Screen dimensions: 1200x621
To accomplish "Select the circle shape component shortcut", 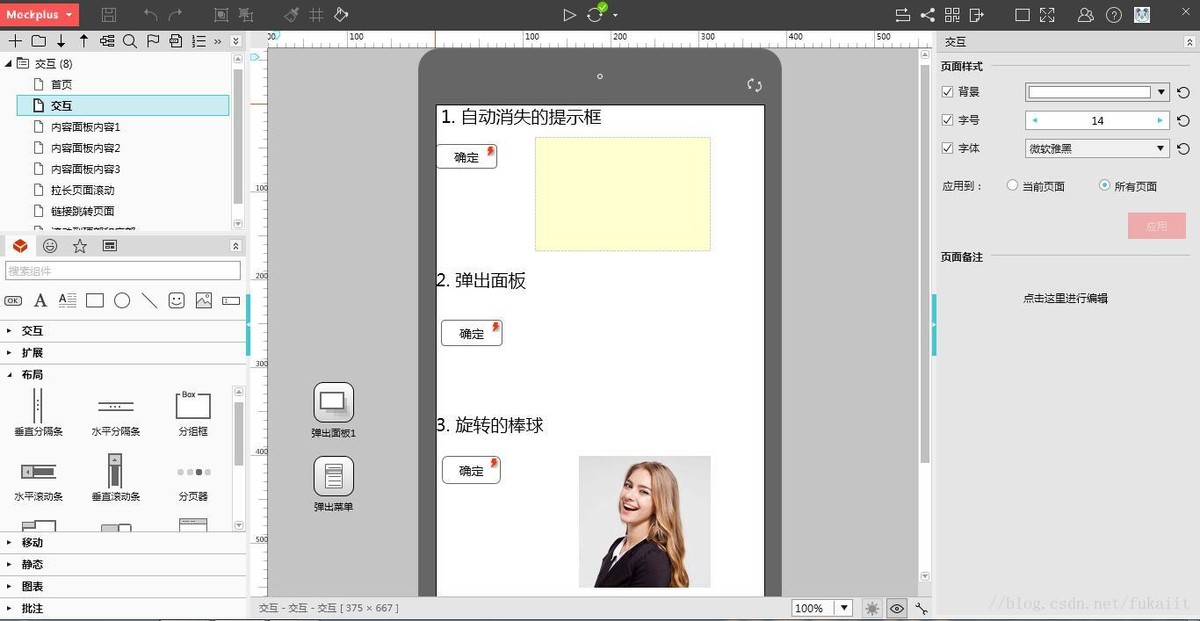I will coord(122,300).
